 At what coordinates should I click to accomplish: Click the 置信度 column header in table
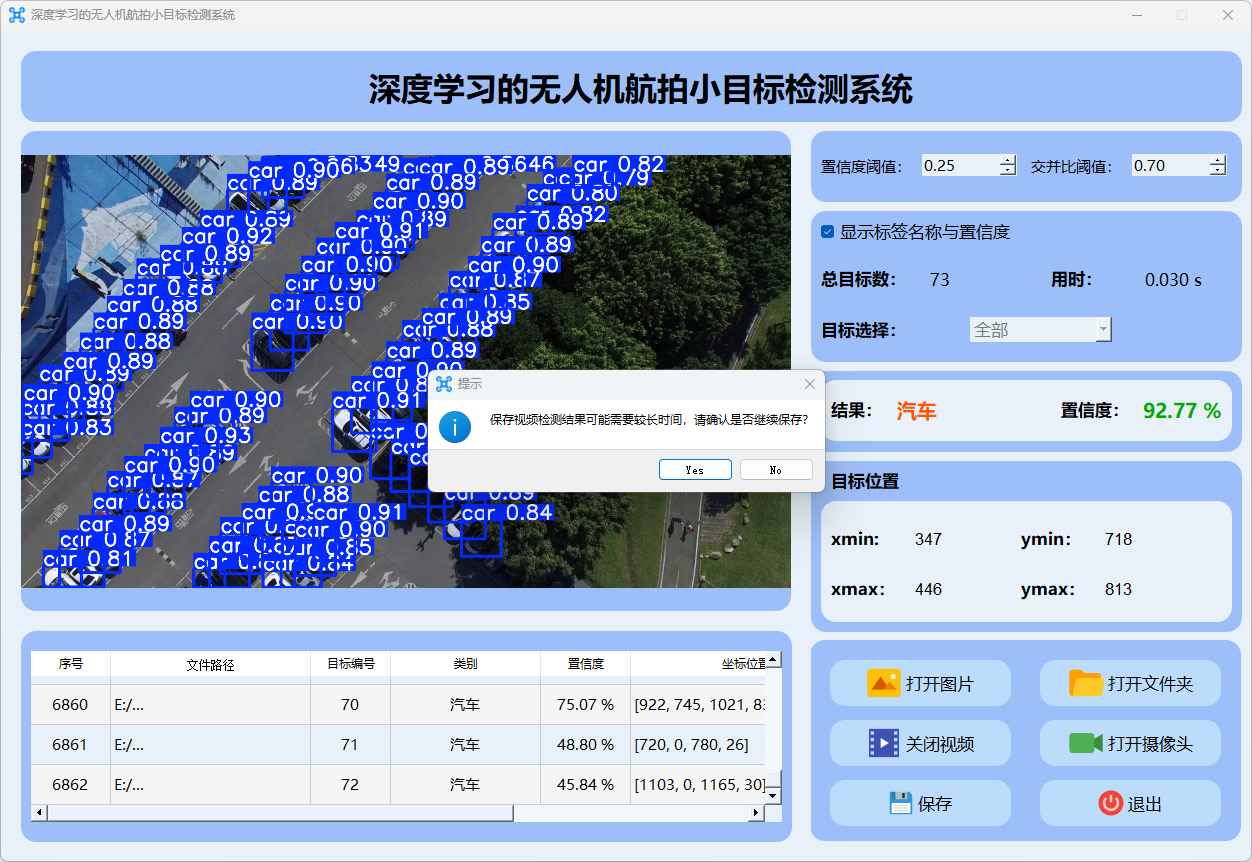click(x=585, y=664)
